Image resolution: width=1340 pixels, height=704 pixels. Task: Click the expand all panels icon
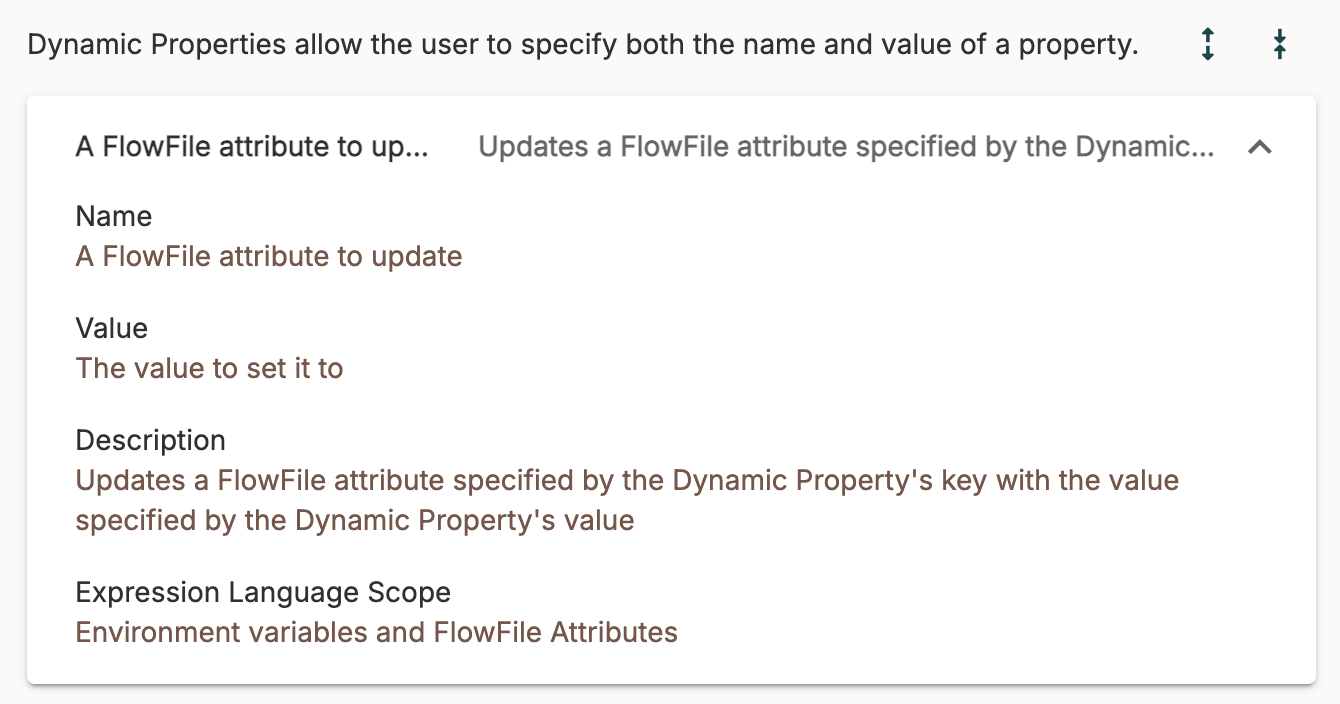(1208, 45)
